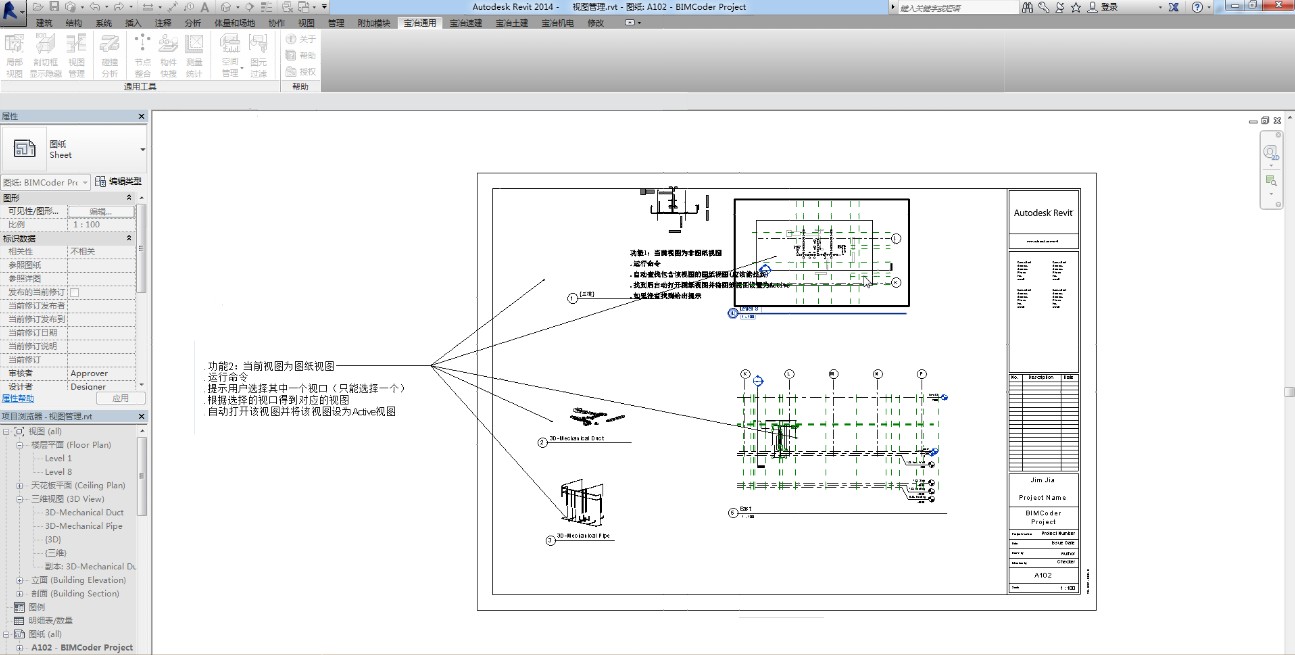The width and height of the screenshot is (1295, 655).
Task: Select the 测量统计 tool
Action: (x=194, y=54)
